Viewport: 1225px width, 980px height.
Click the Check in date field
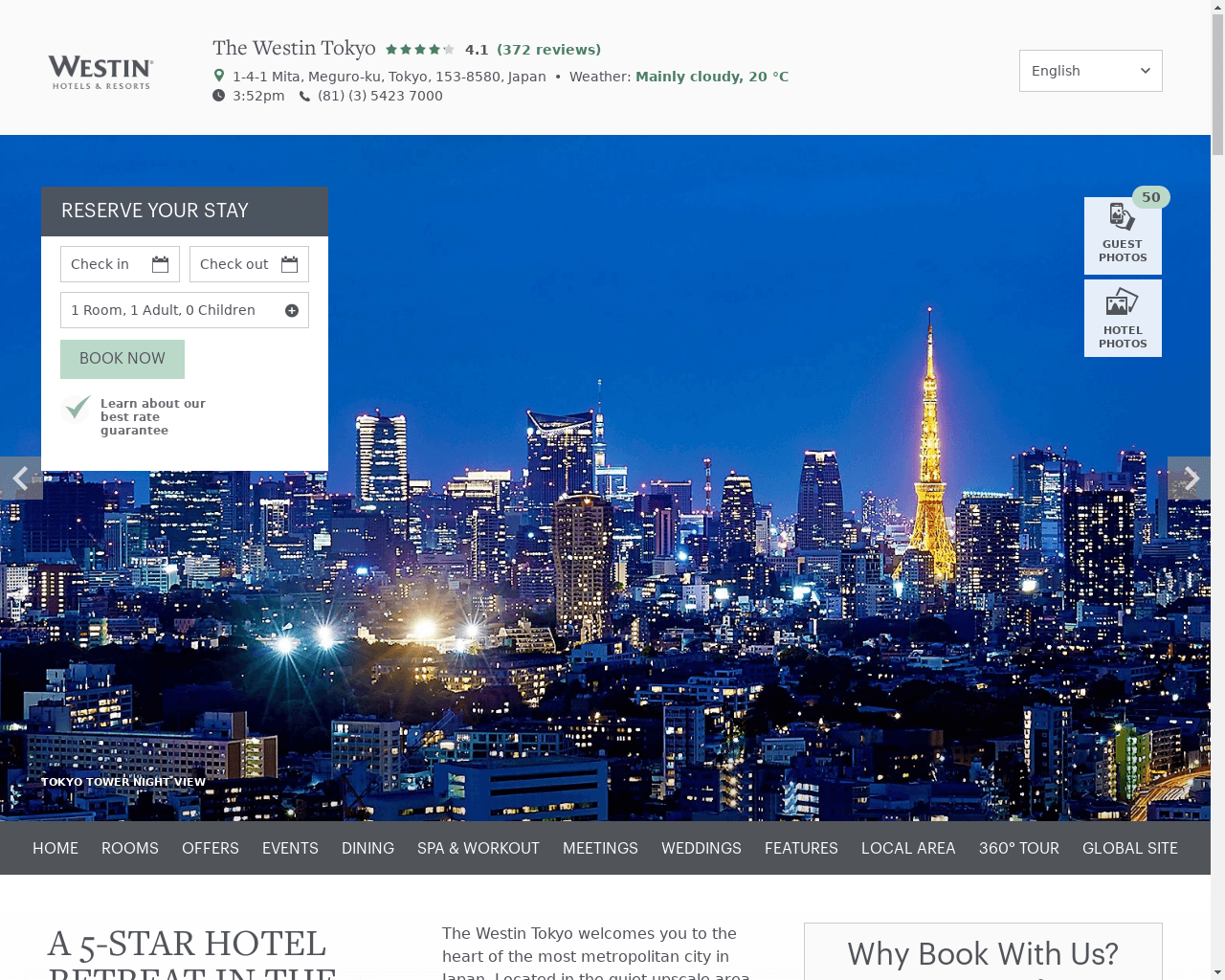[x=120, y=264]
